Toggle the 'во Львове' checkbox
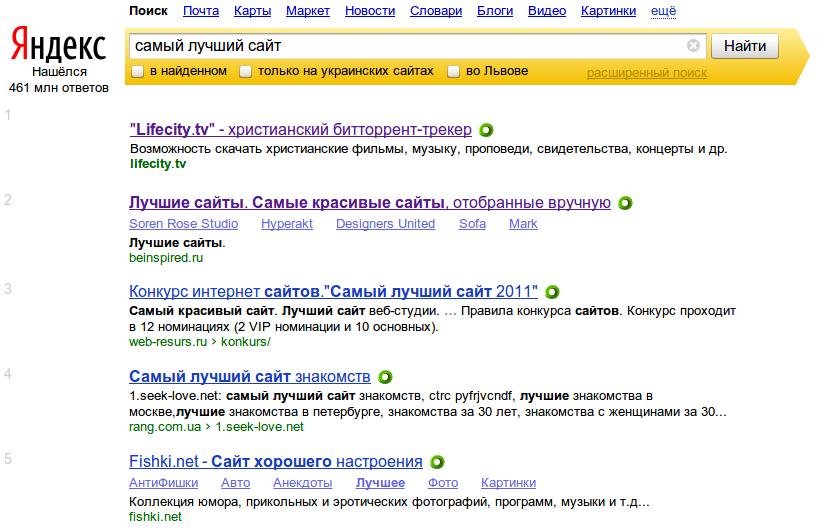 click(x=453, y=71)
